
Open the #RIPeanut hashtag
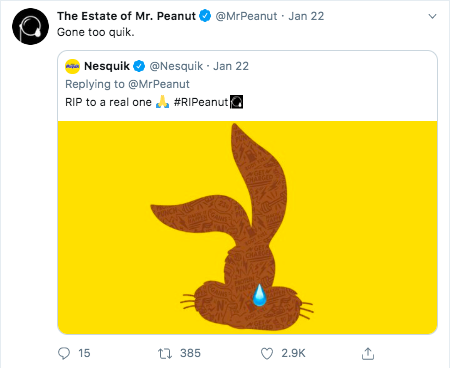click(201, 102)
